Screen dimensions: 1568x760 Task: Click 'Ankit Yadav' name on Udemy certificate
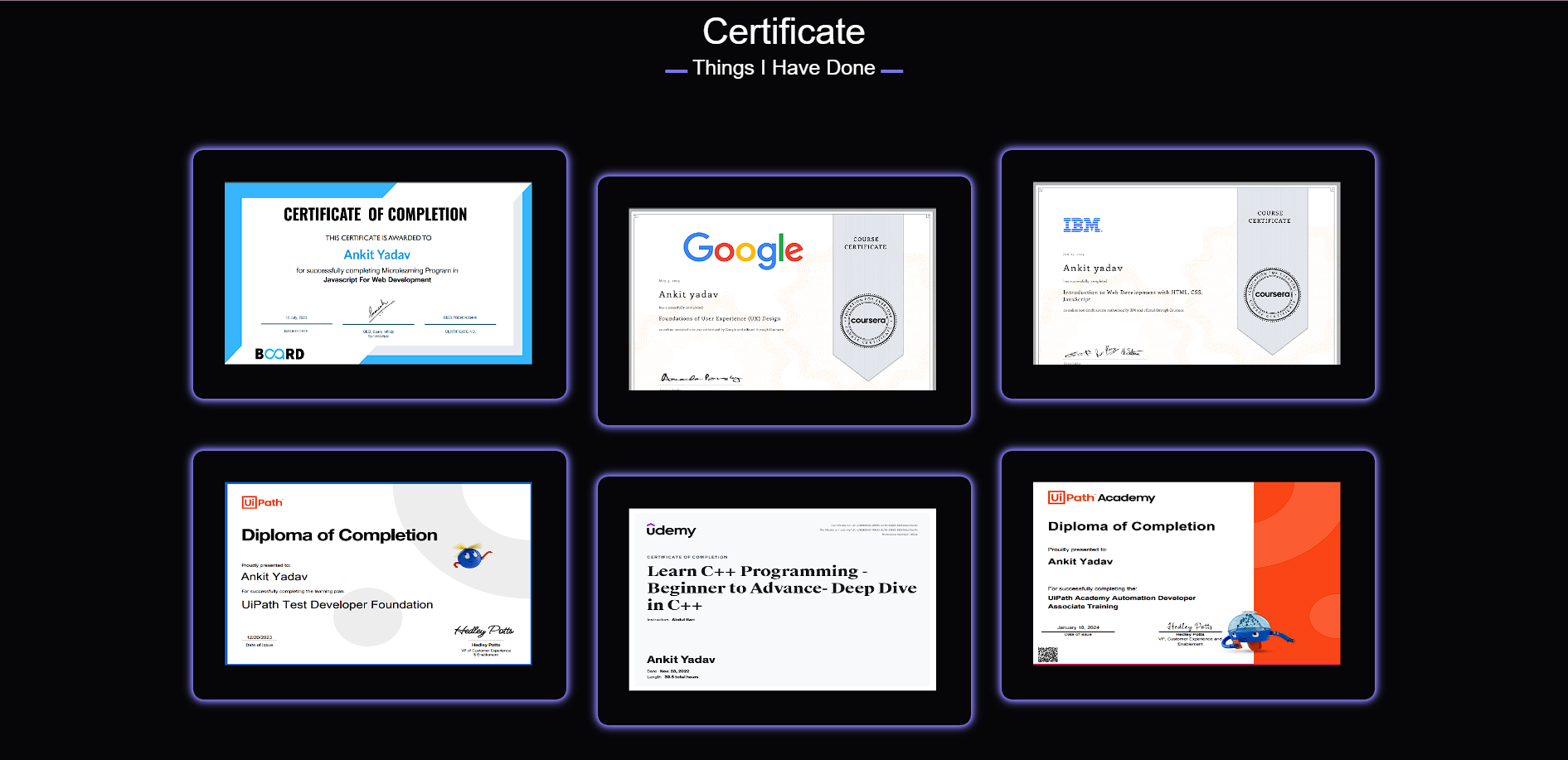[681, 660]
